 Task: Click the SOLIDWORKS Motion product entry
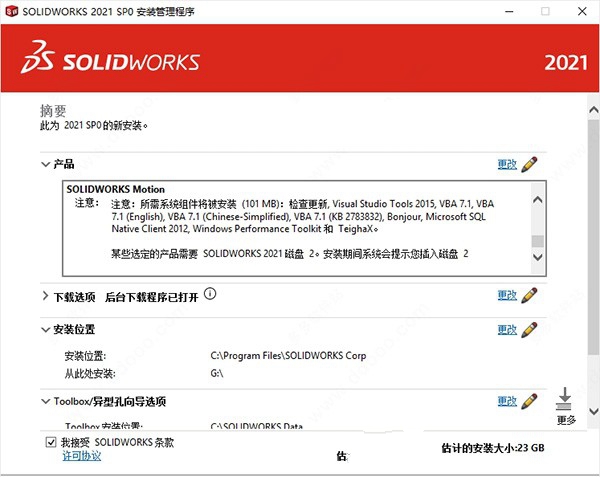[x=116, y=189]
